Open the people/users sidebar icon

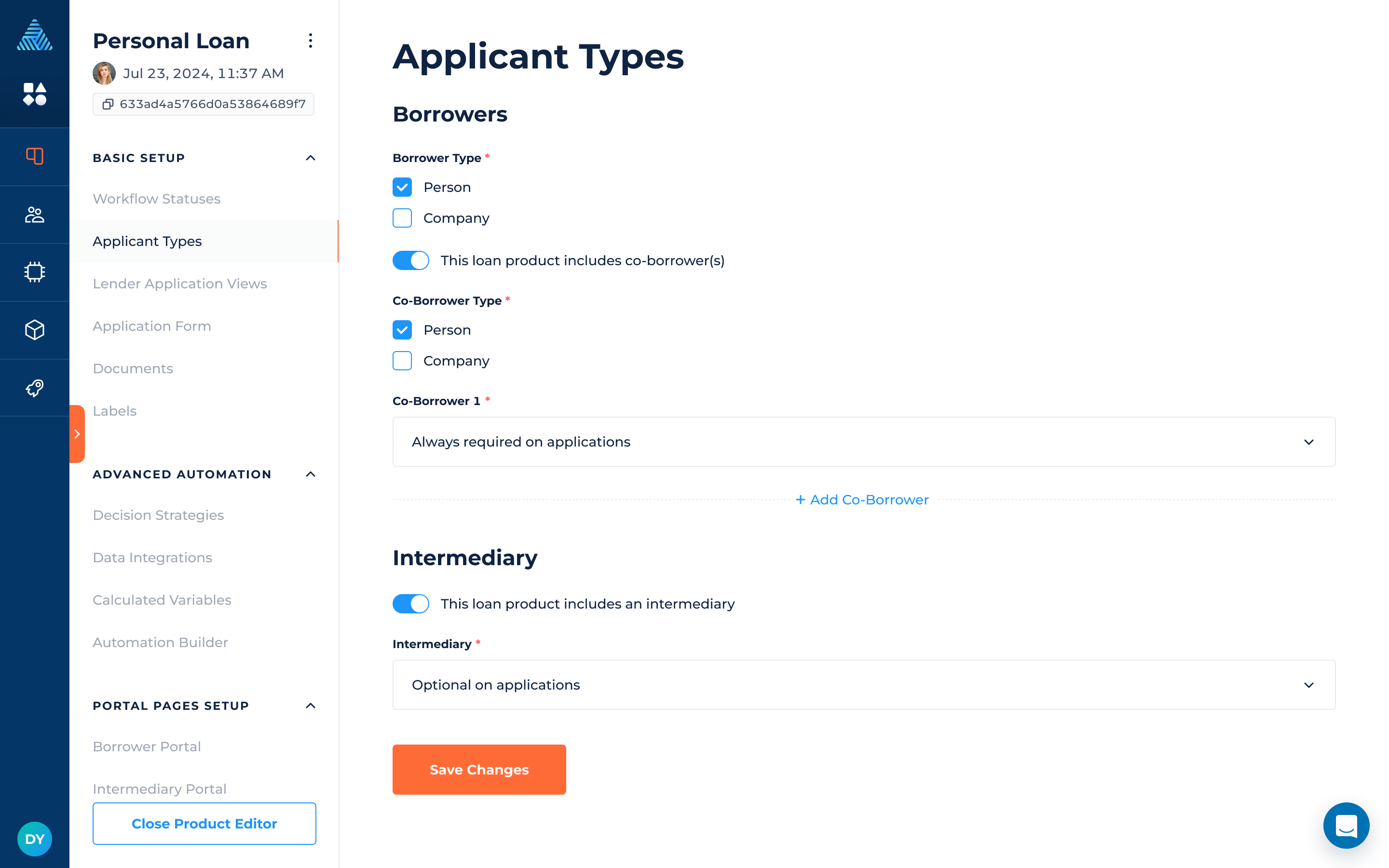pos(34,215)
